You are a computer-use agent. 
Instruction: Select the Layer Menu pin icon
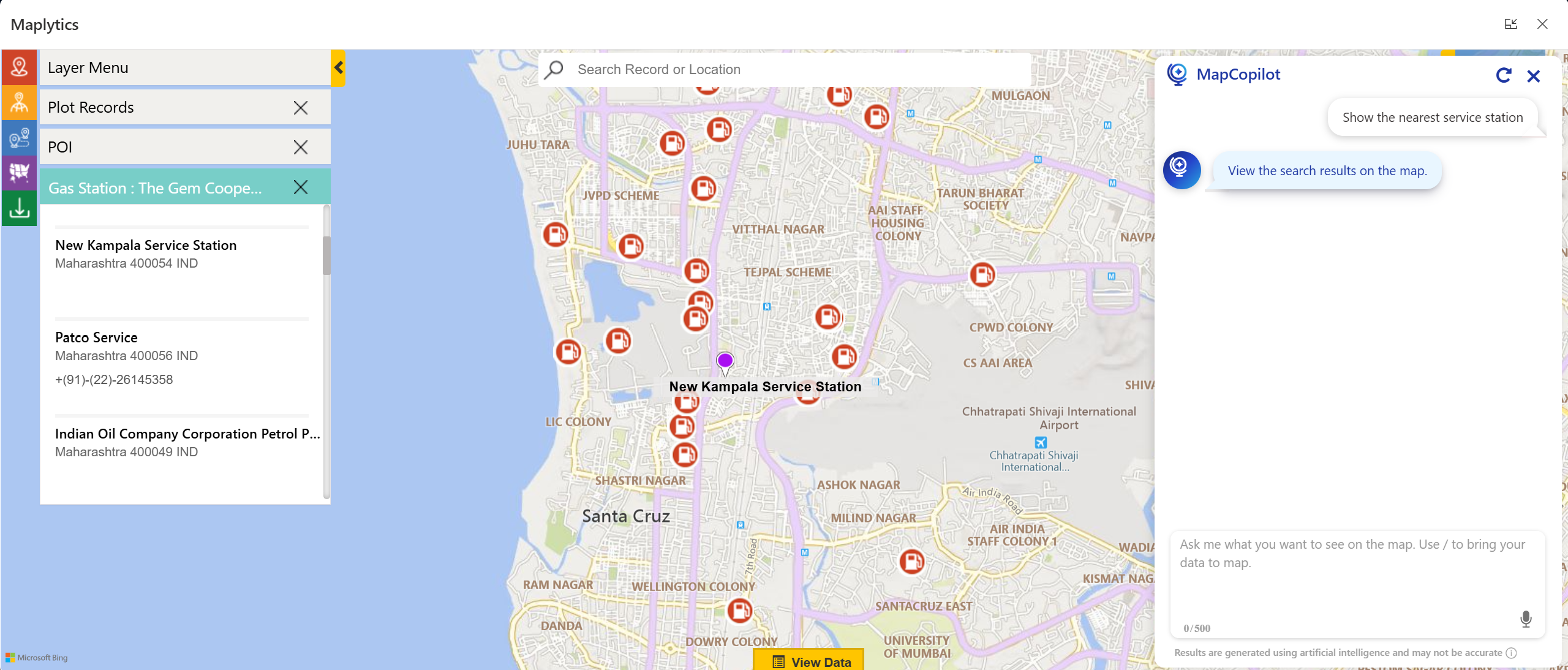click(x=19, y=67)
